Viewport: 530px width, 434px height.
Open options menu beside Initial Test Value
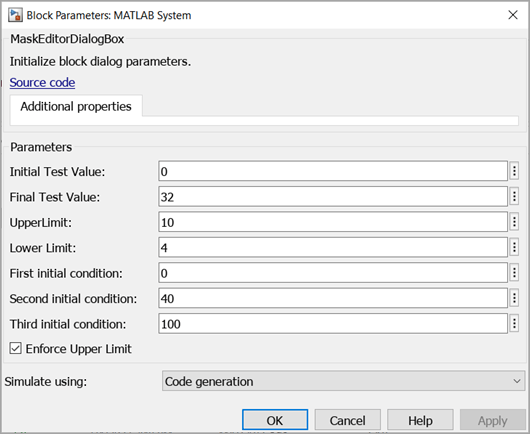point(514,171)
